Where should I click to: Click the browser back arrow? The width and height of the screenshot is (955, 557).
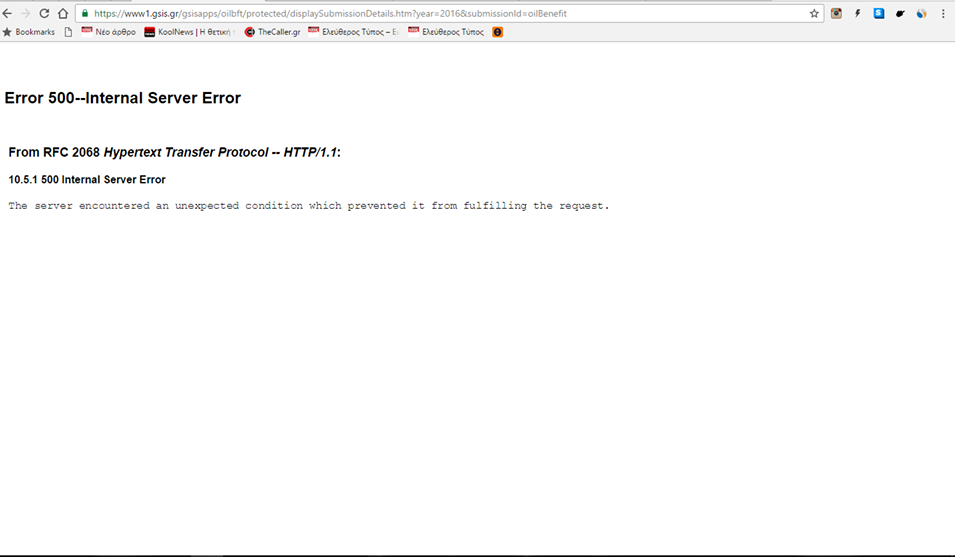pos(8,13)
